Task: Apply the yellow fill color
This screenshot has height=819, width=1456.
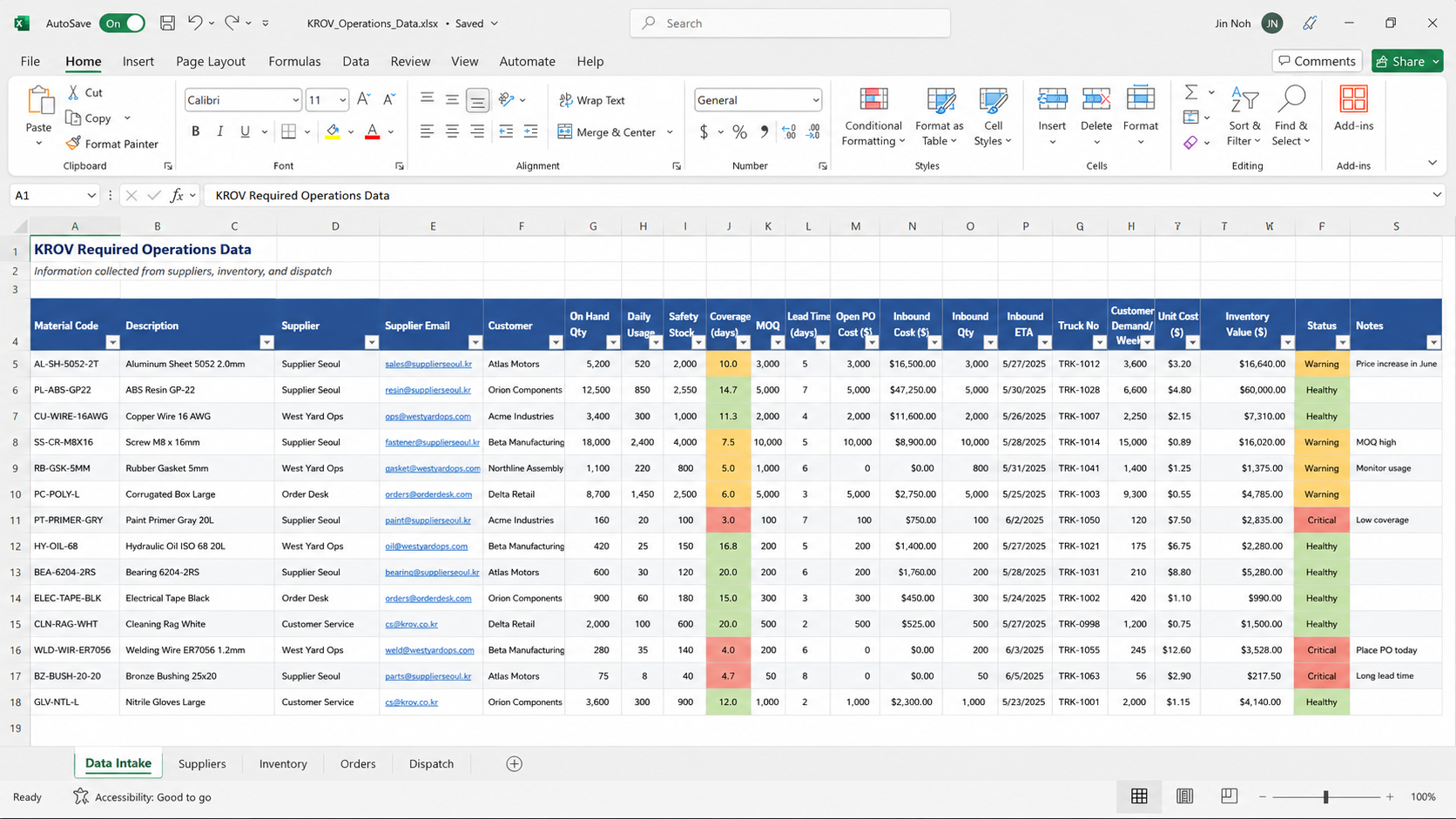Action: pos(333,131)
